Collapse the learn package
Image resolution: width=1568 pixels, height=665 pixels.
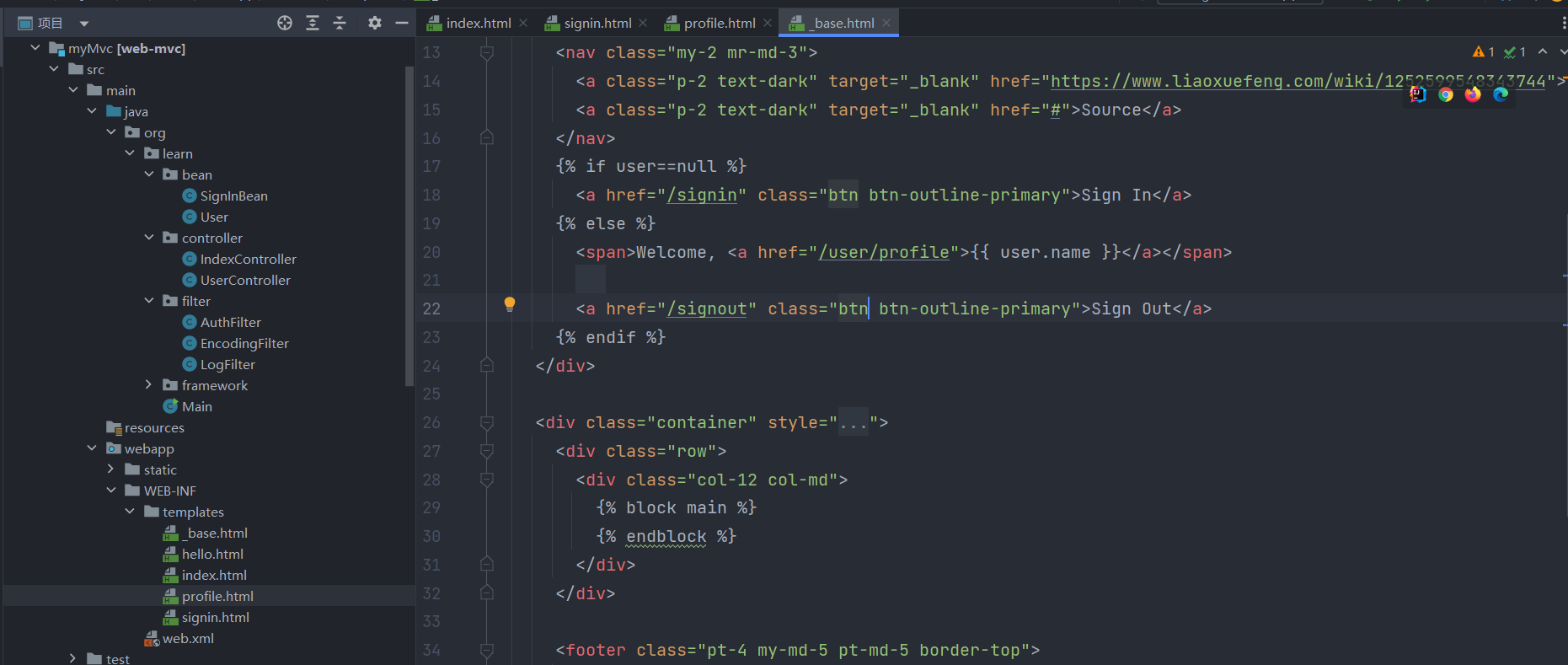click(x=130, y=153)
